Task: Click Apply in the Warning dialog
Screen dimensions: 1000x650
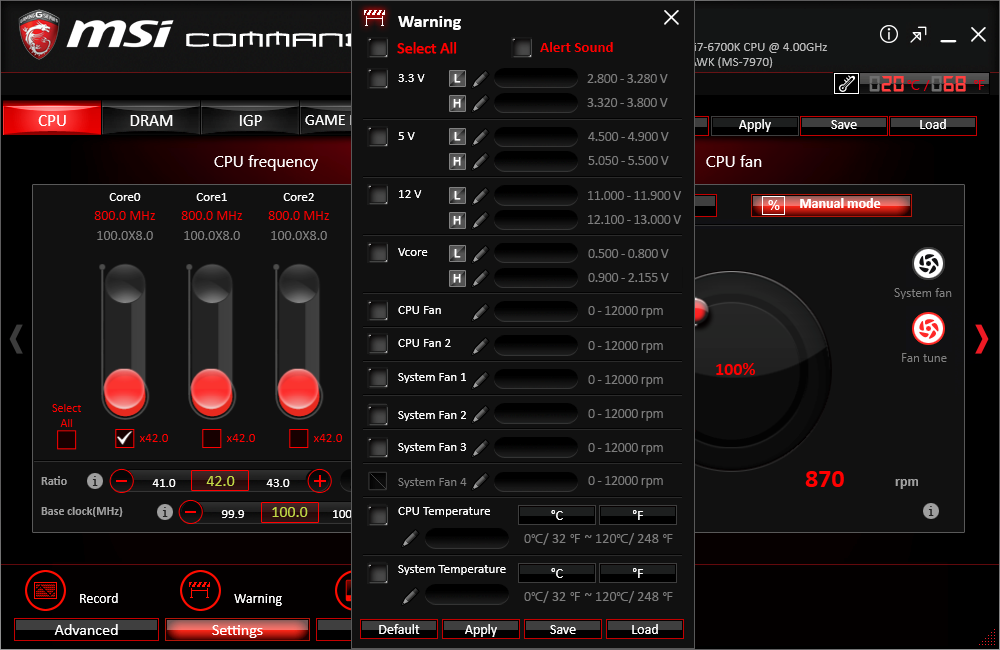Action: point(481,630)
